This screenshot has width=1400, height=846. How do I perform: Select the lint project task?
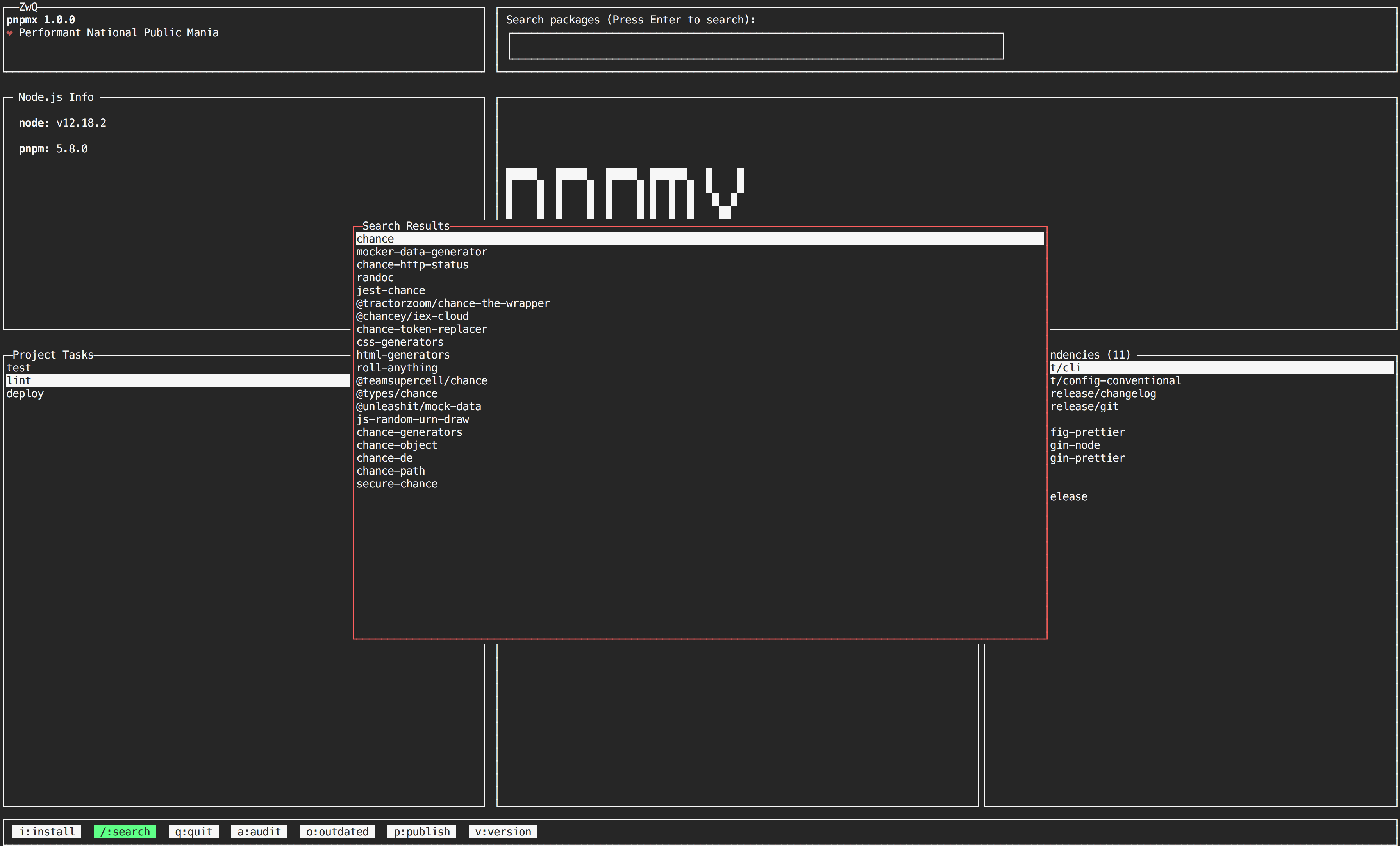[x=19, y=381]
